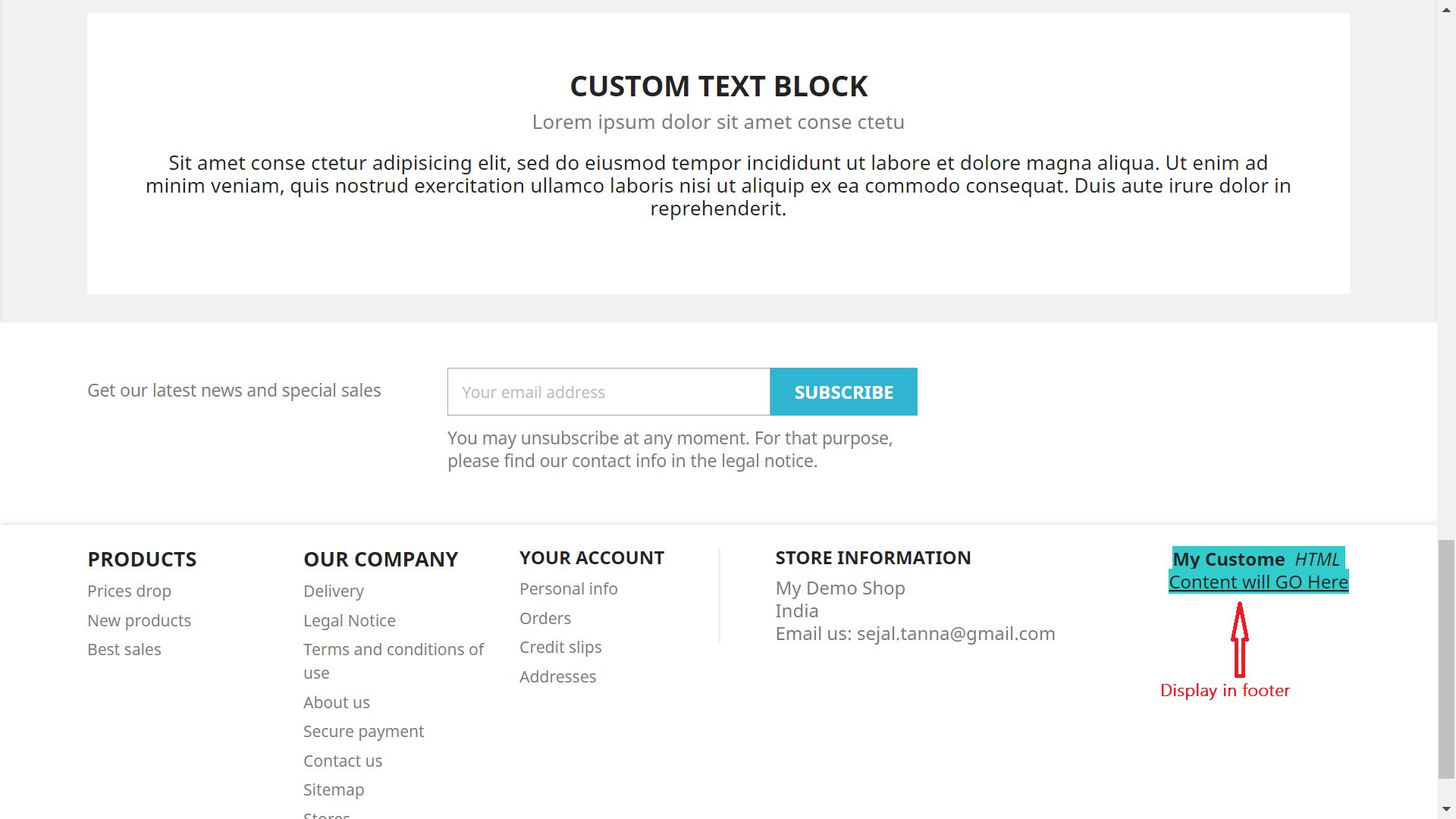
Task: Open the Sitemap link
Action: [334, 789]
